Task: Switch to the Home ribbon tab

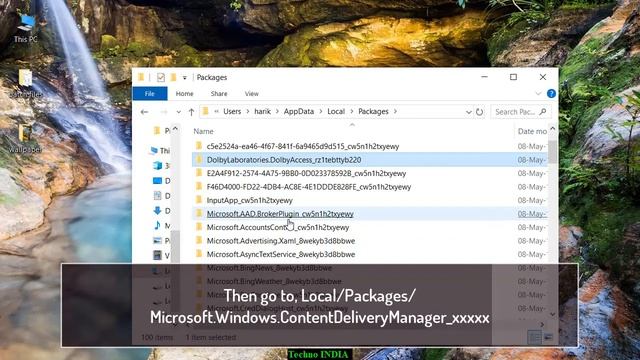Action: point(184,93)
